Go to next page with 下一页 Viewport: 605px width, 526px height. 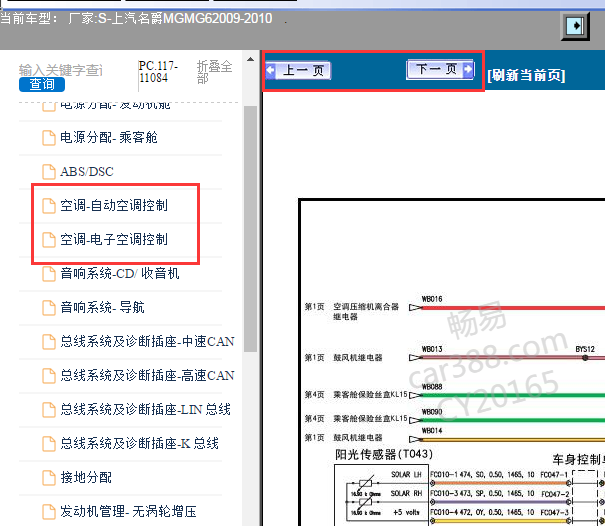point(440,69)
